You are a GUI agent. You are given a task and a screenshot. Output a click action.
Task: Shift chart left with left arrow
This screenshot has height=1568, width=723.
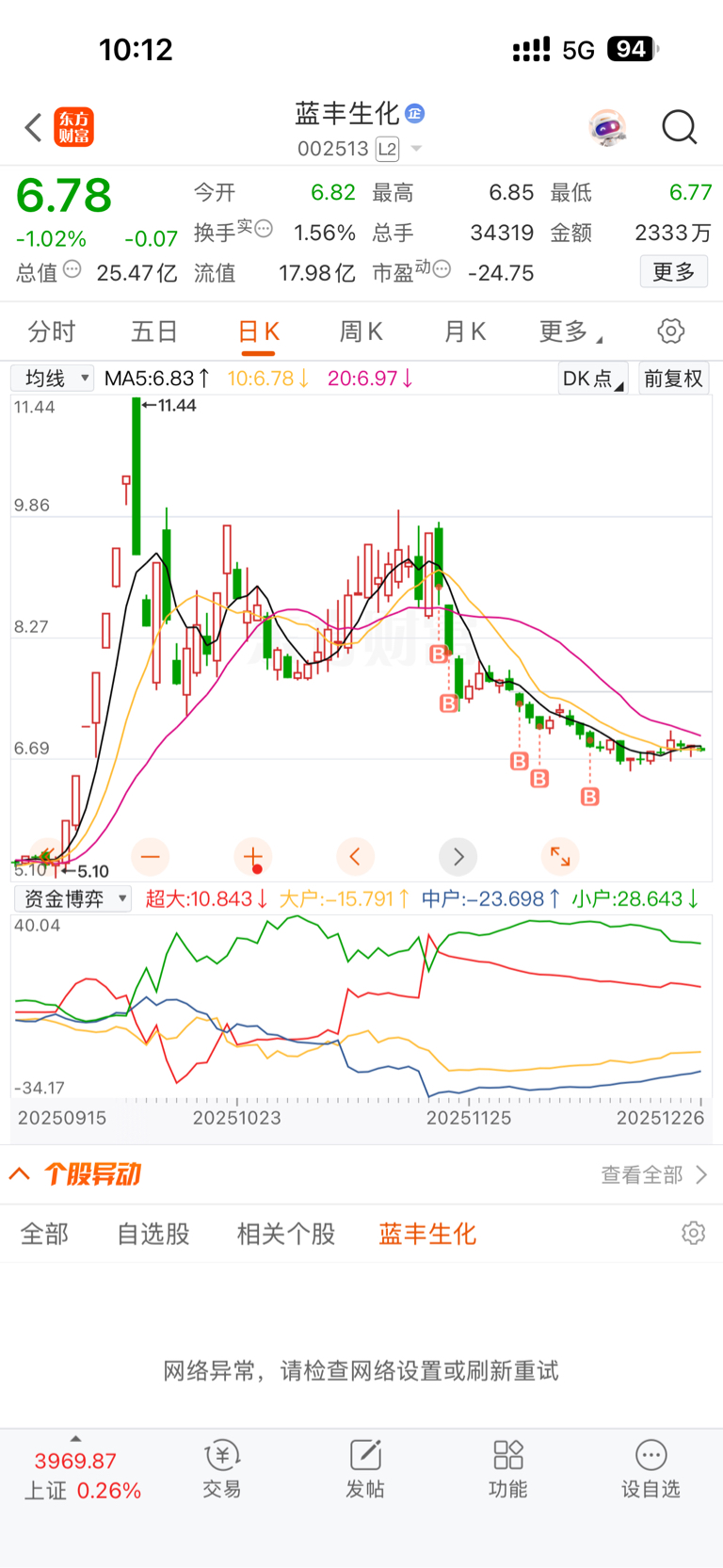(x=355, y=857)
